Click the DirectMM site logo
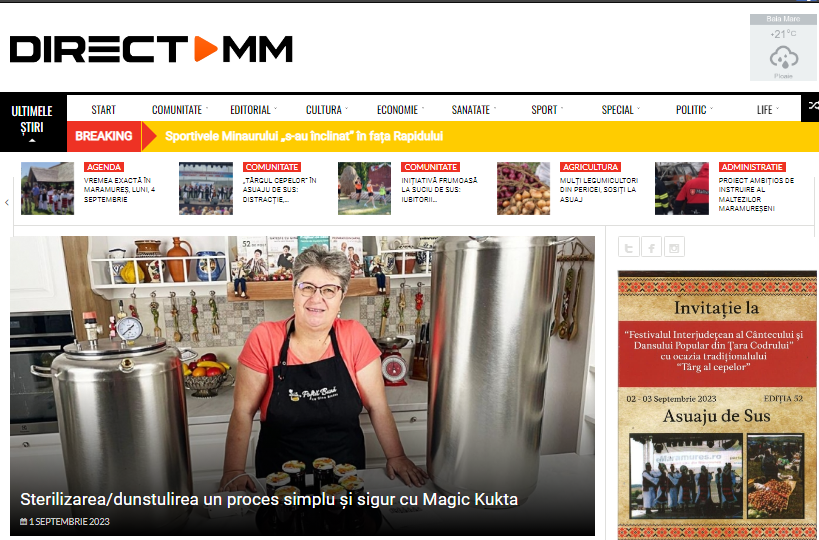The width and height of the screenshot is (819, 540). (151, 49)
